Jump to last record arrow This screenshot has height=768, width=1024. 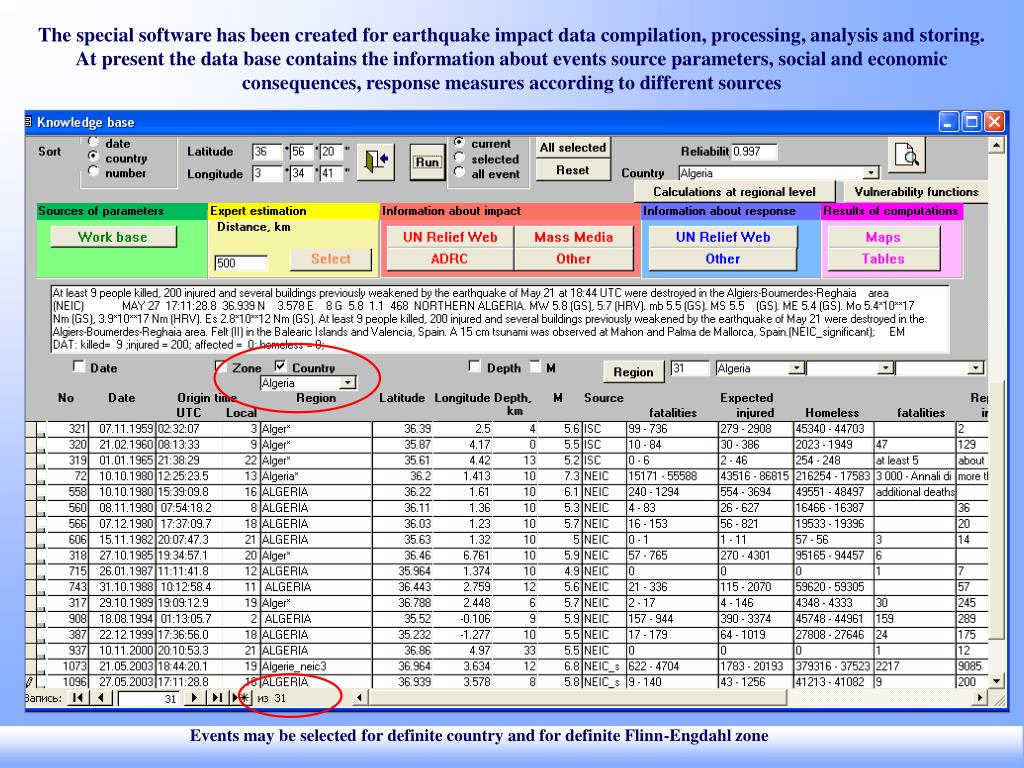[217, 698]
